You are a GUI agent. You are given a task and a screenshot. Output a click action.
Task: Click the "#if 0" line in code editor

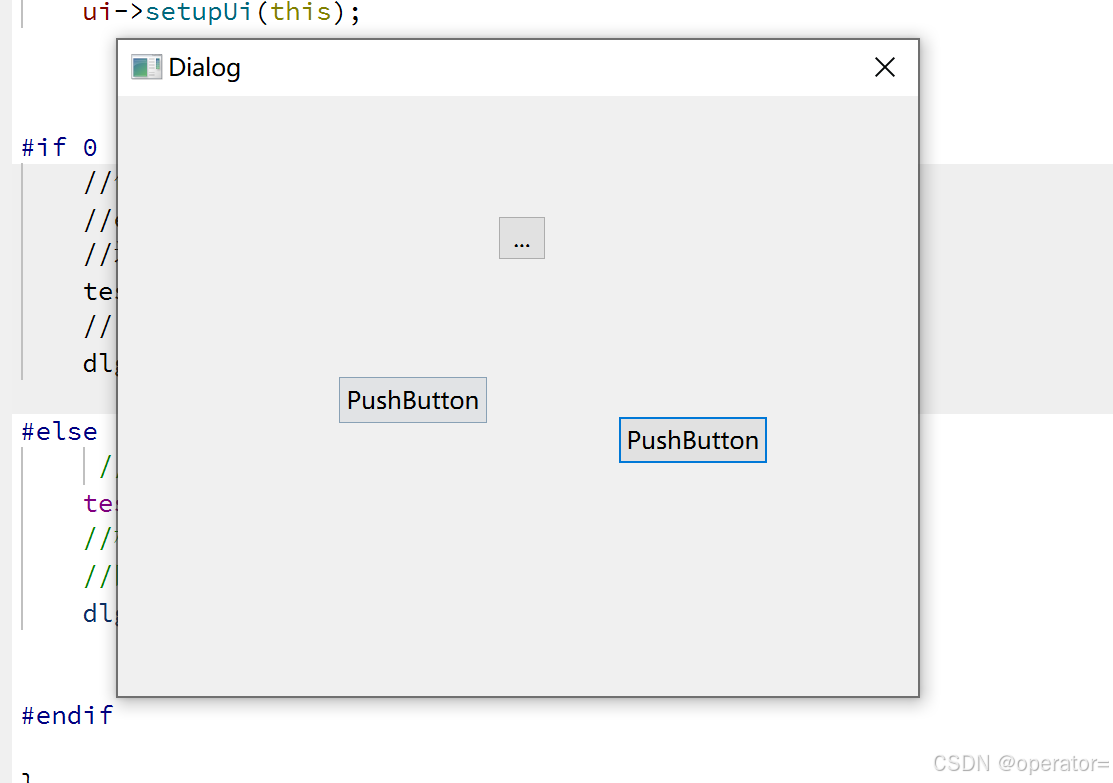pyautogui.click(x=59, y=148)
